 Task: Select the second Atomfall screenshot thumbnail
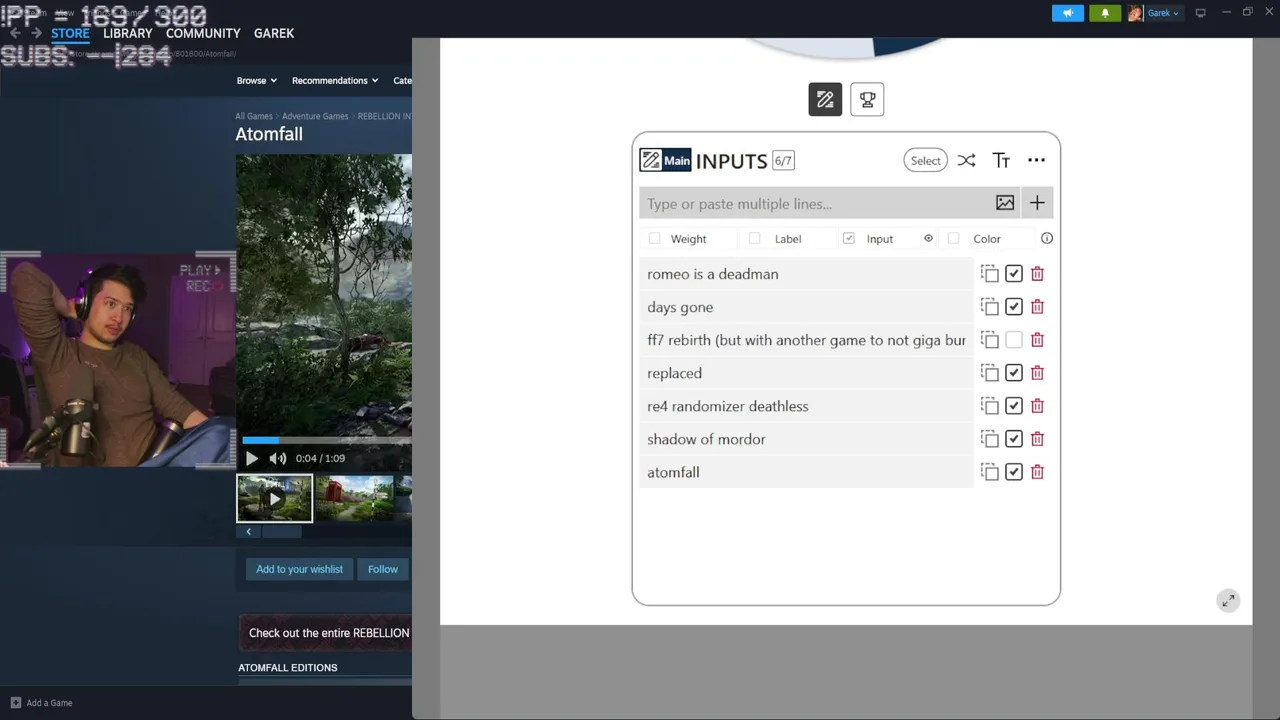pos(355,498)
